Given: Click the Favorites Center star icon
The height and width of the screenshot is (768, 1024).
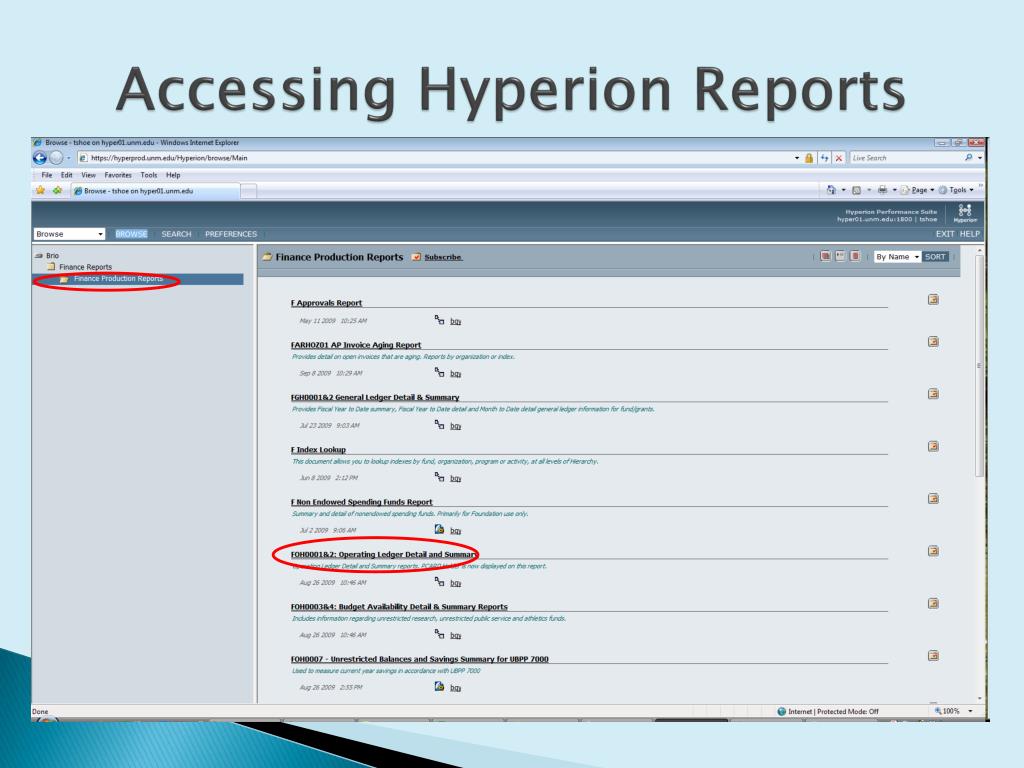Looking at the screenshot, I should [x=40, y=191].
